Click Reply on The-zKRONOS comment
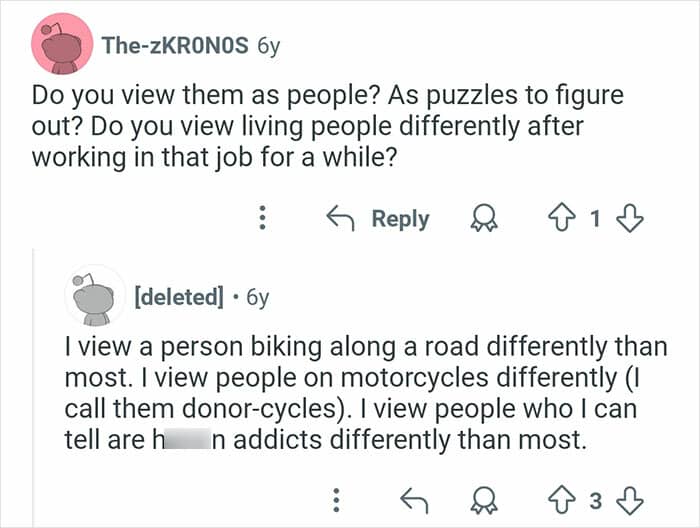700x528 pixels. point(400,219)
